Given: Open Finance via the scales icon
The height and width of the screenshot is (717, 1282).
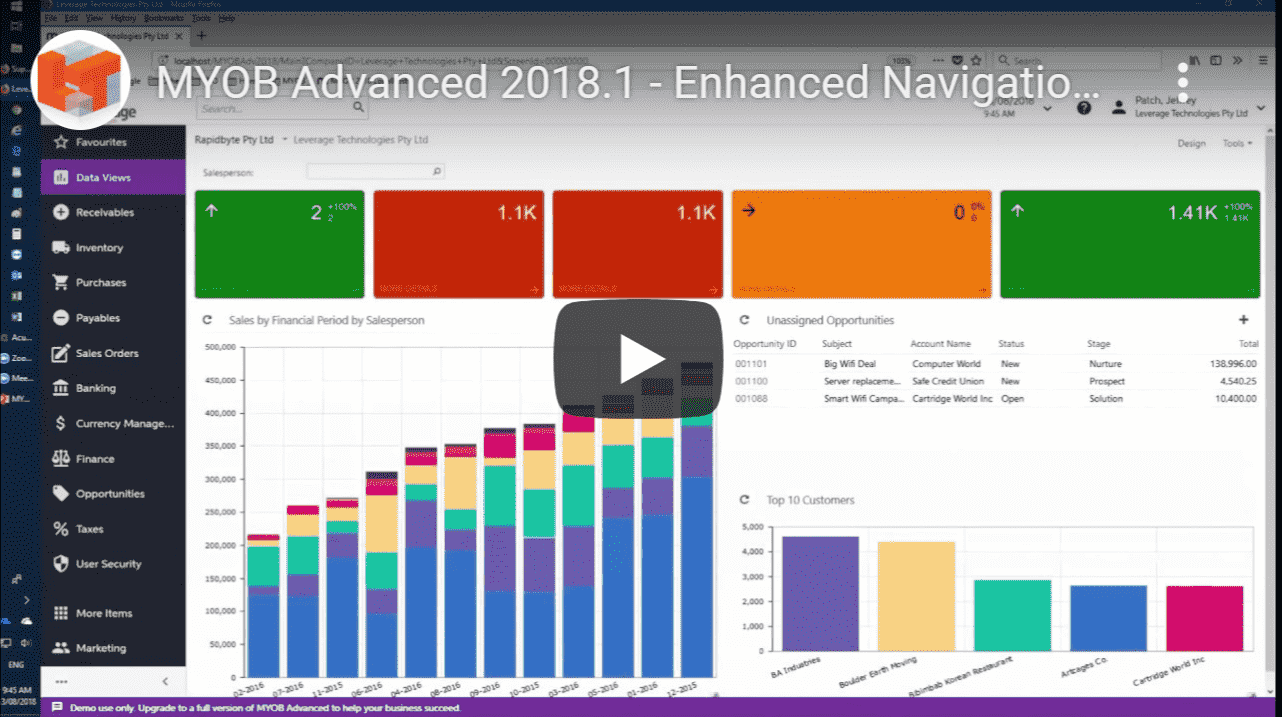Looking at the screenshot, I should pyautogui.click(x=60, y=458).
